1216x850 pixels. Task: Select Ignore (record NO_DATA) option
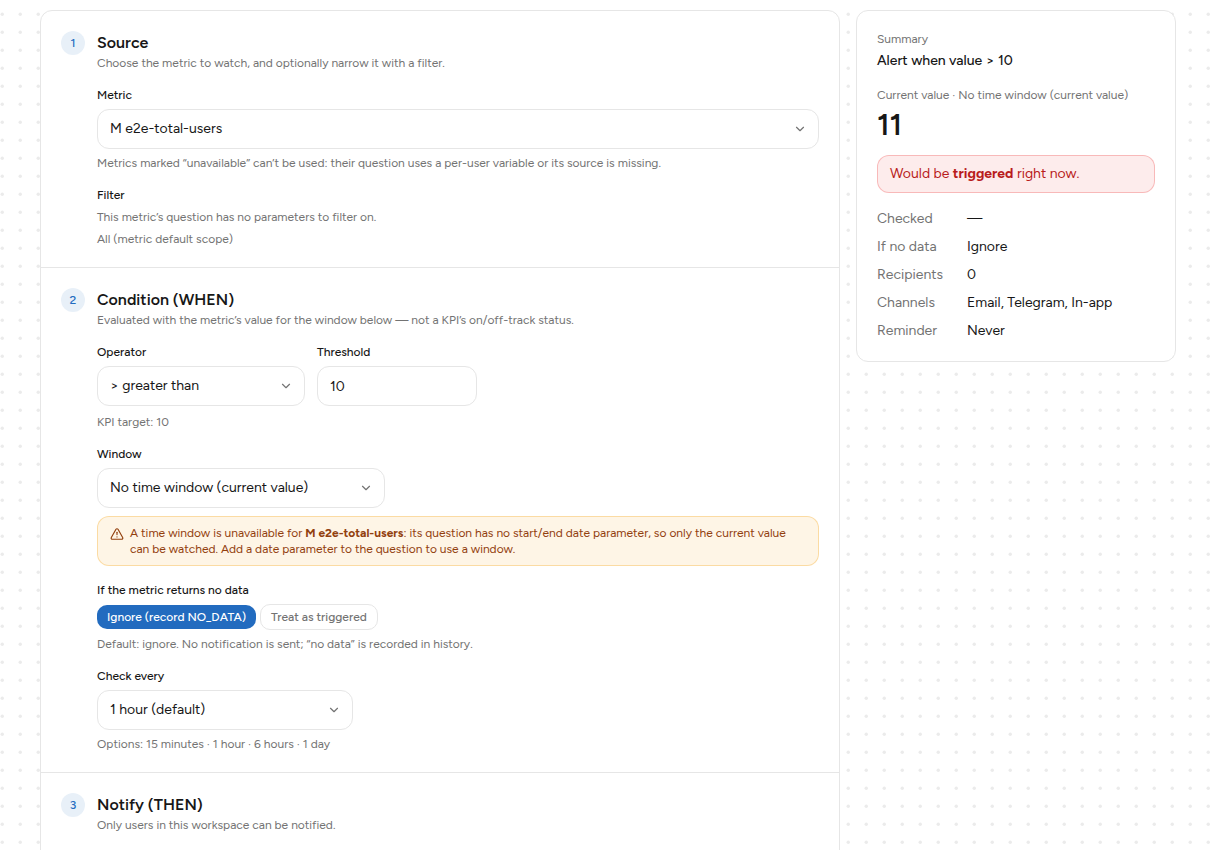(176, 617)
